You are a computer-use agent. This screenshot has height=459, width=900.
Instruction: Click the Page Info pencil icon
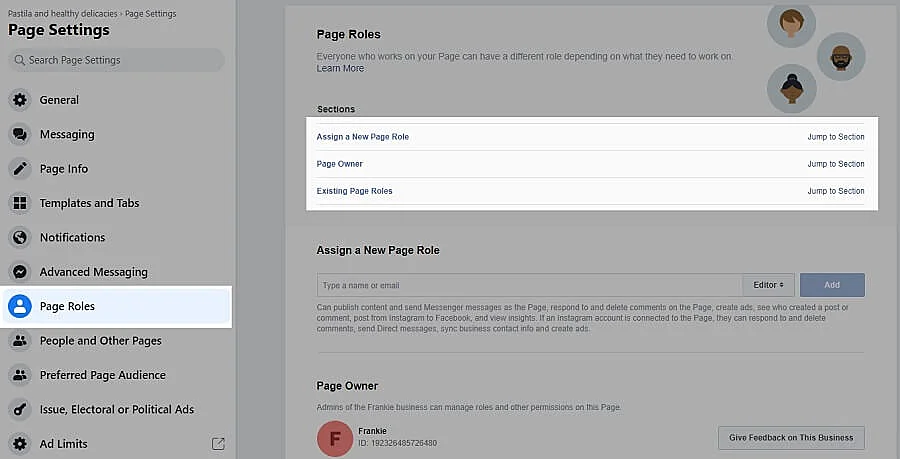tap(19, 169)
